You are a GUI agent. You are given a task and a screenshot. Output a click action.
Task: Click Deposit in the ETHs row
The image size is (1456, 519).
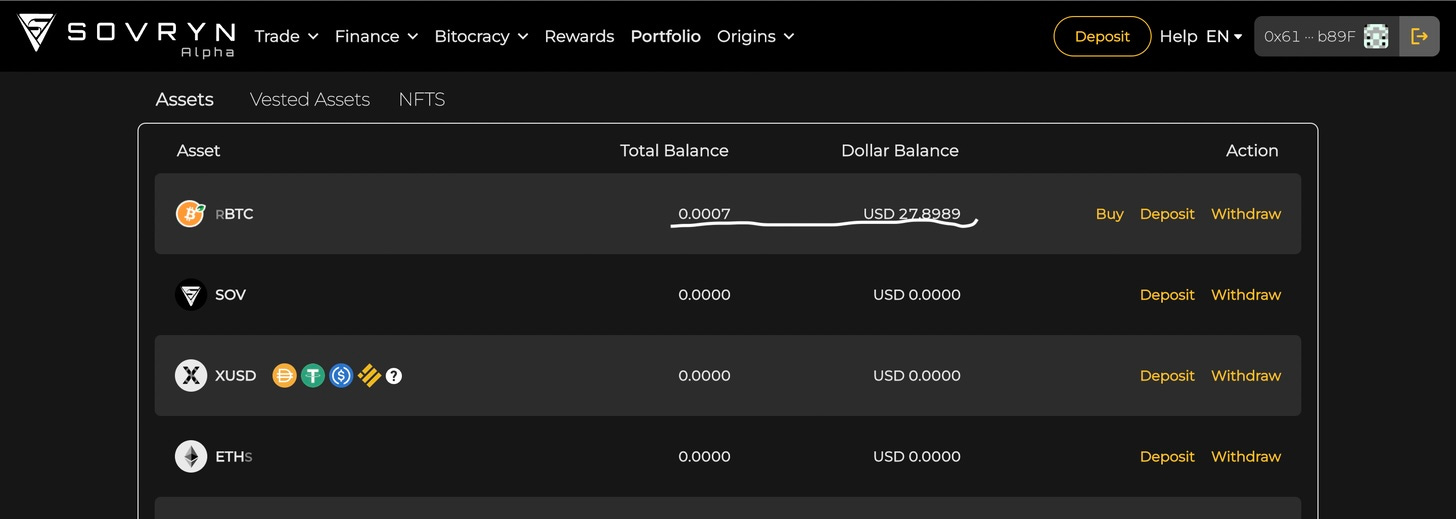pos(1167,457)
